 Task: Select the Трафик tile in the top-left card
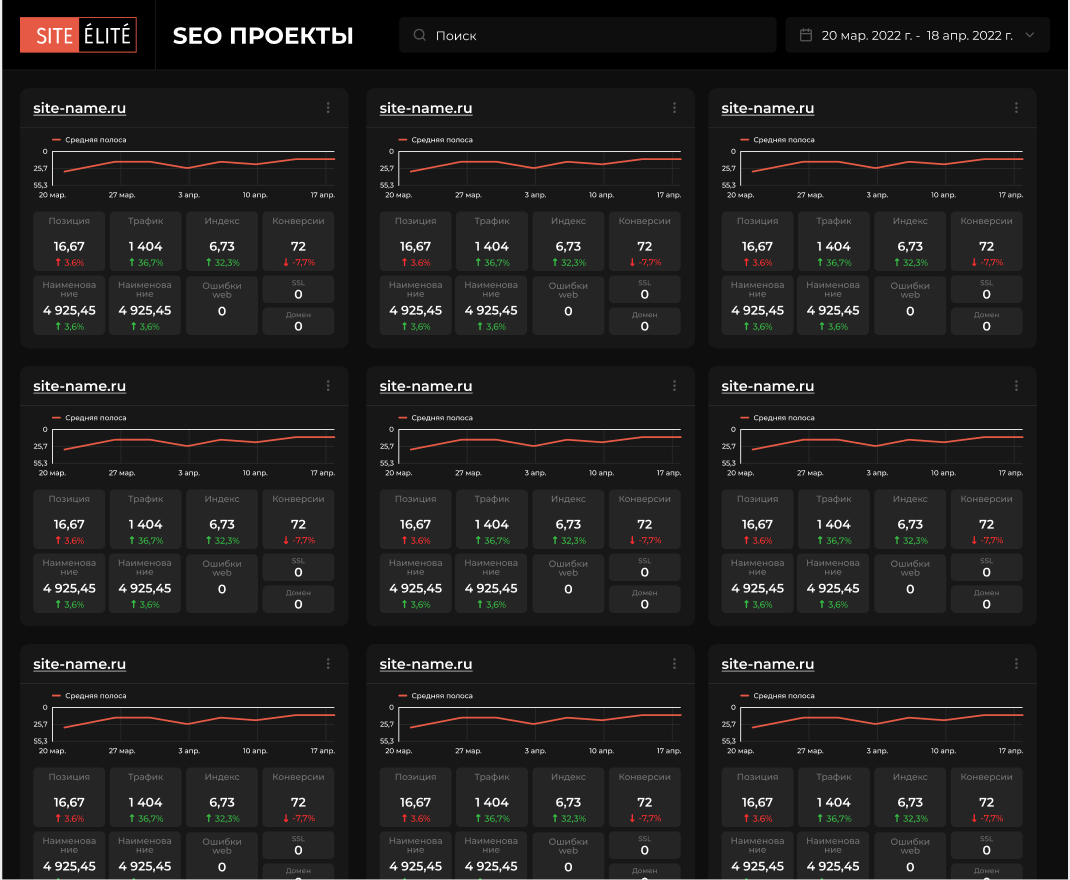click(145, 242)
